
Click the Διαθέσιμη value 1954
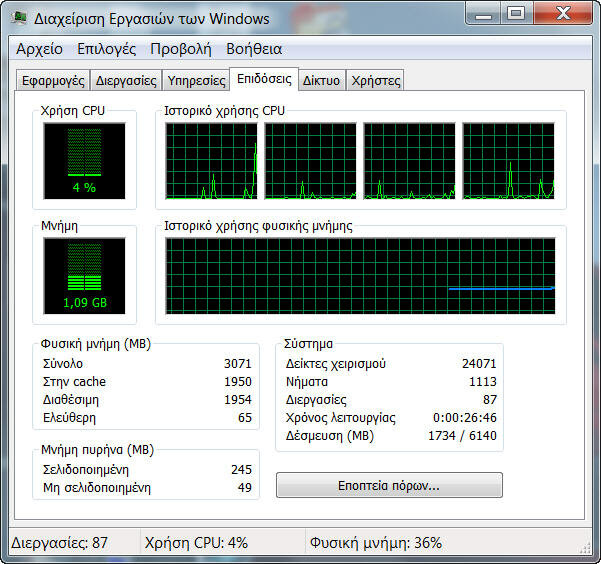(x=238, y=400)
